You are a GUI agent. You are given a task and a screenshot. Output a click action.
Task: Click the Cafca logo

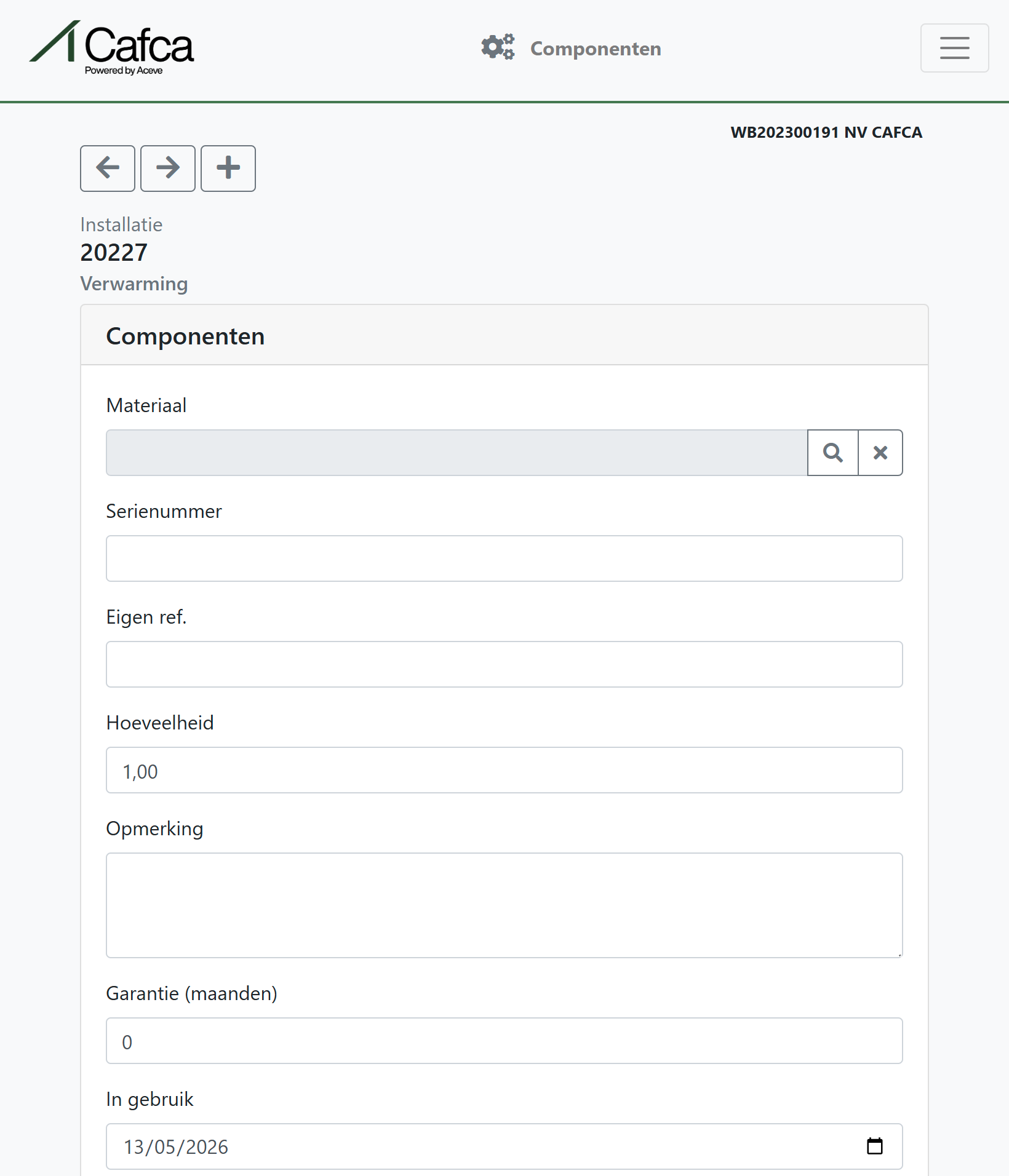click(x=111, y=48)
